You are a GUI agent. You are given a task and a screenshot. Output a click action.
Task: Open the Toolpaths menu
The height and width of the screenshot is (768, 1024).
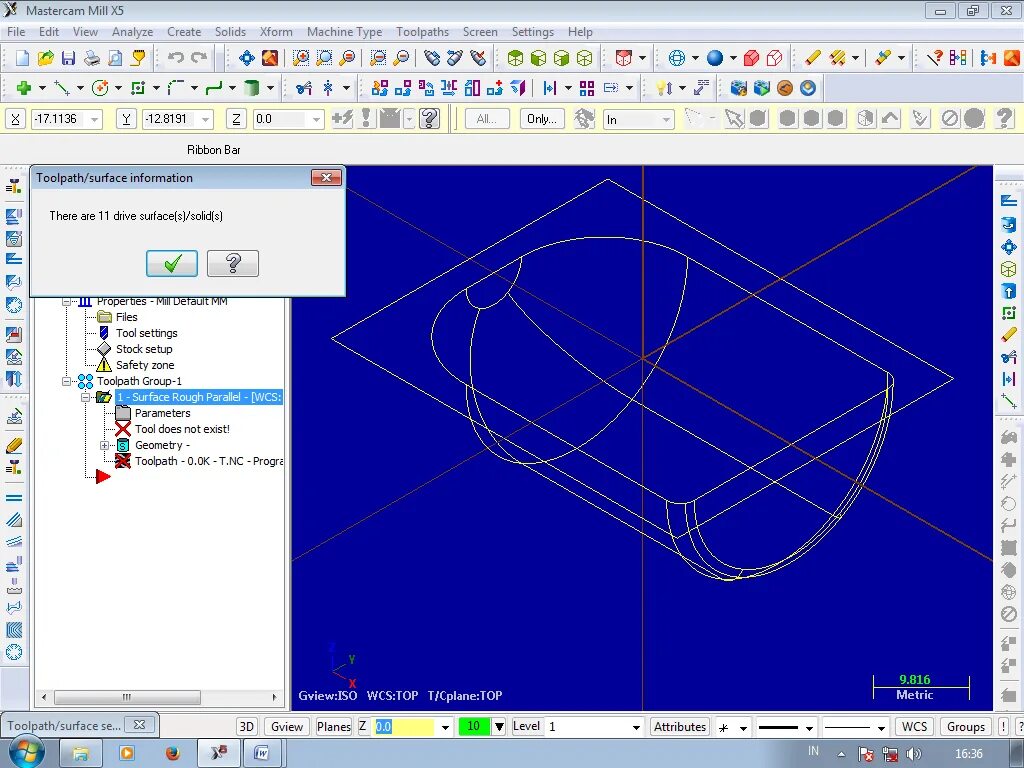(423, 31)
